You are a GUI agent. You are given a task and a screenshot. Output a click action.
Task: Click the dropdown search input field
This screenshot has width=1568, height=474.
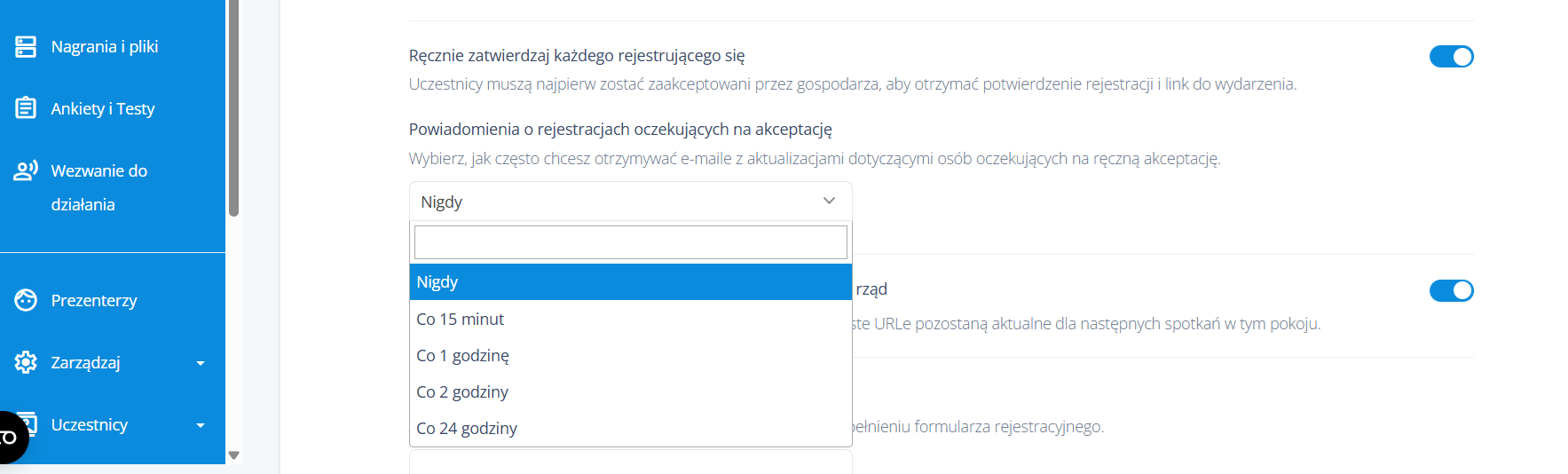(x=630, y=242)
